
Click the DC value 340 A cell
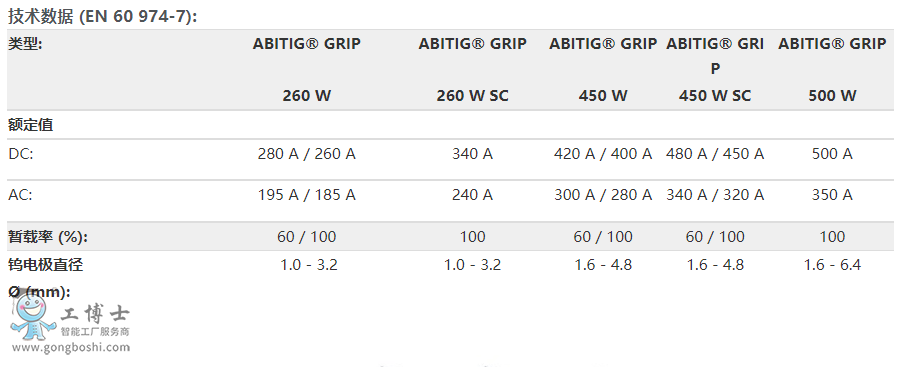point(473,154)
